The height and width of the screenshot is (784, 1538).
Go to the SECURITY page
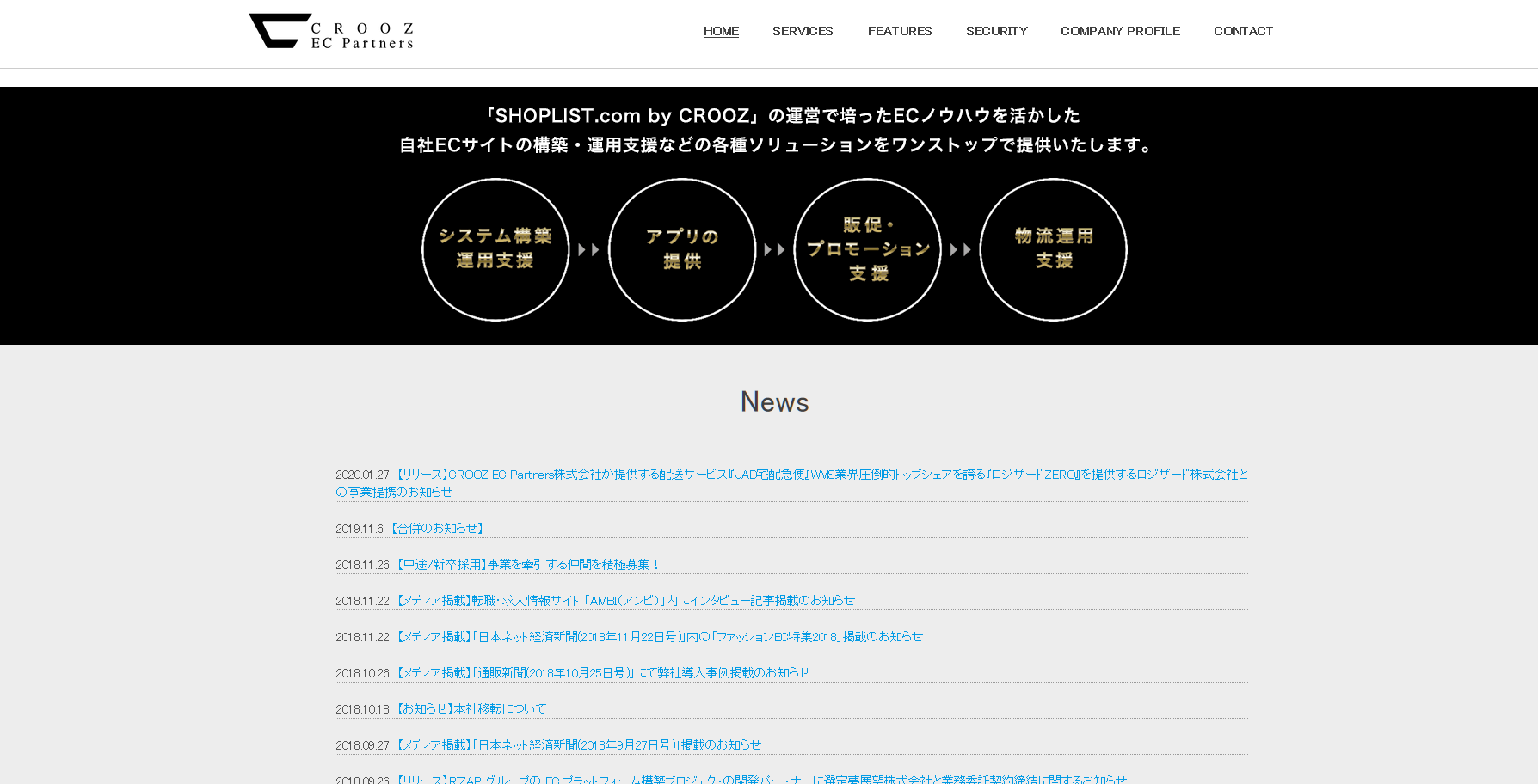[x=996, y=31]
